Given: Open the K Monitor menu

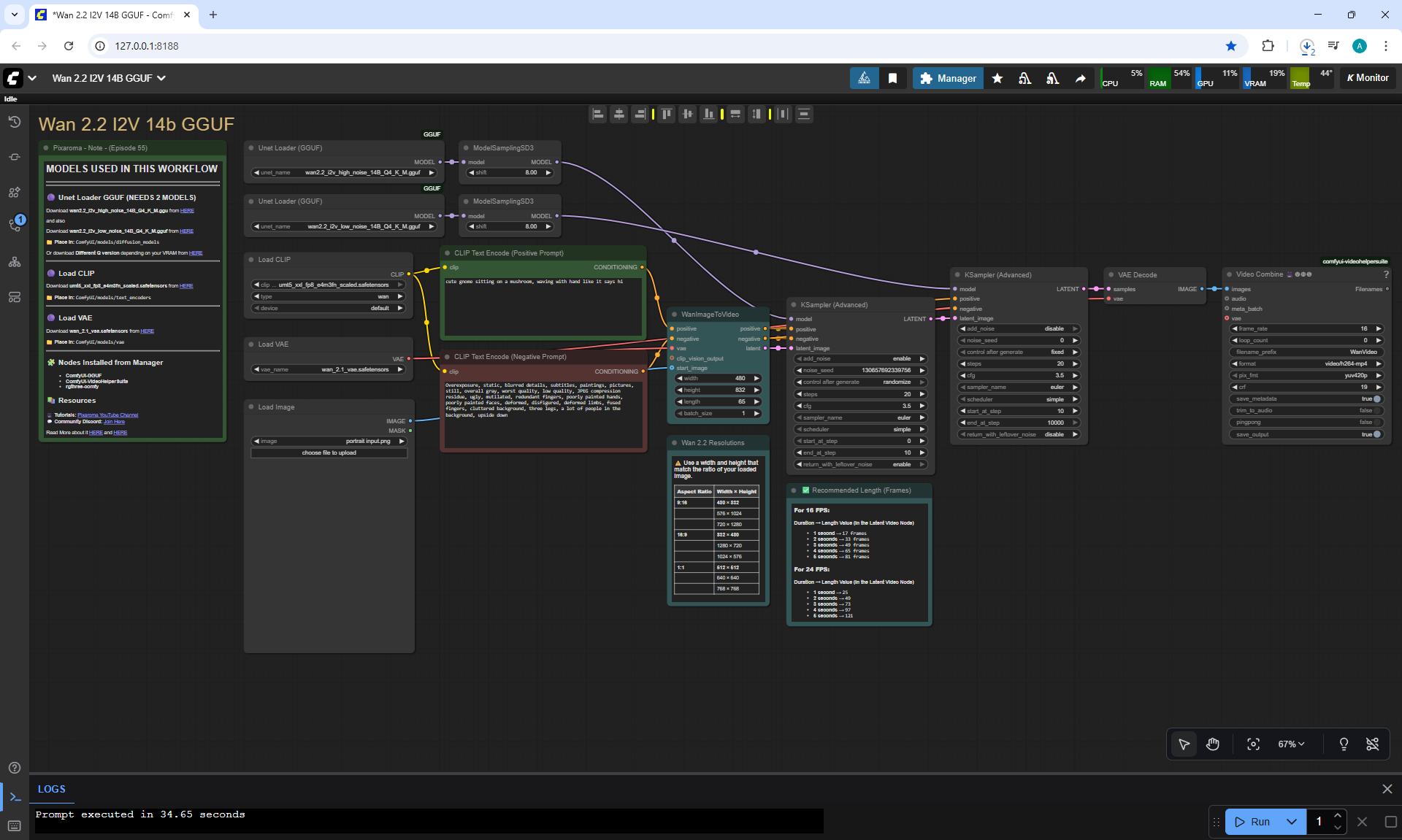Looking at the screenshot, I should point(1368,78).
